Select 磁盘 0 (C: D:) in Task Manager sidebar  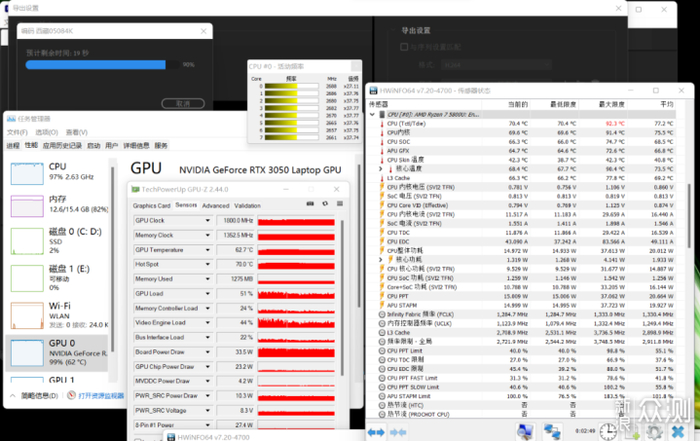[58, 241]
